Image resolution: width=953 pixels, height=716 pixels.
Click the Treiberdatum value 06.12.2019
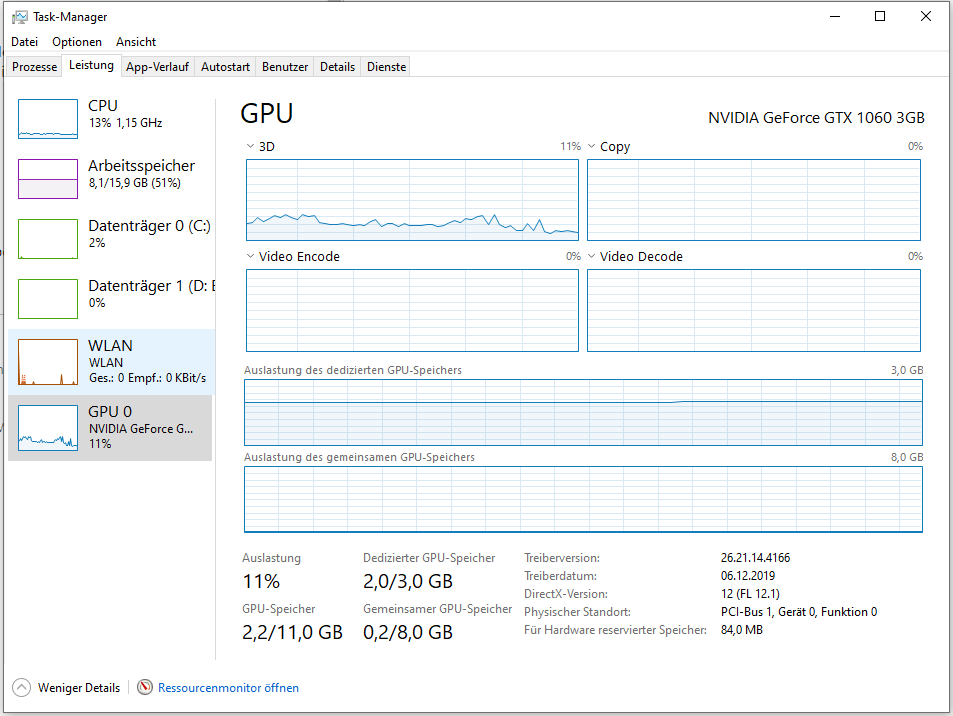pyautogui.click(x=748, y=576)
